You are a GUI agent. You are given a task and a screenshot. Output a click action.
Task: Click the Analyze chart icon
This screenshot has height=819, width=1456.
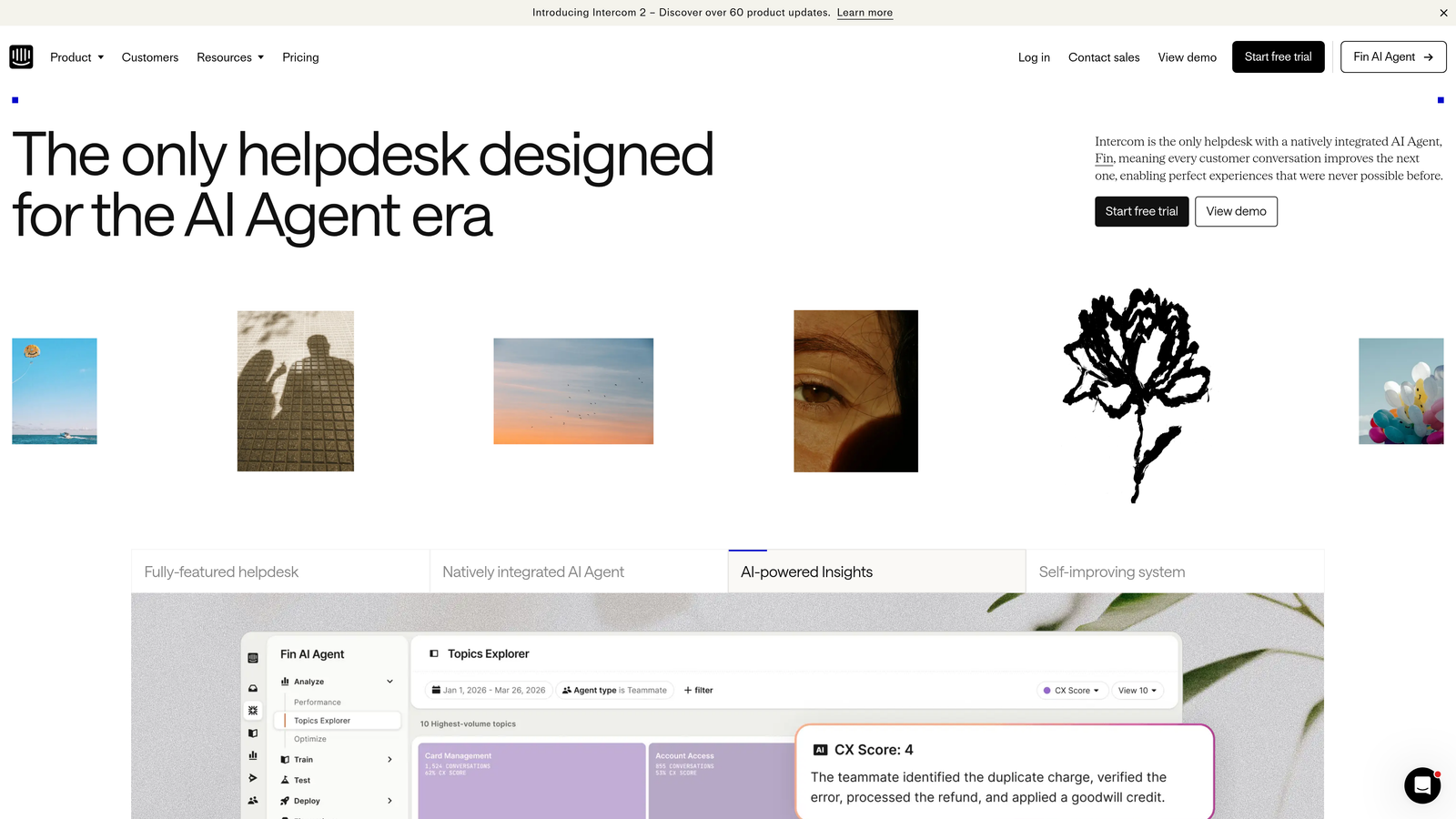tap(285, 682)
